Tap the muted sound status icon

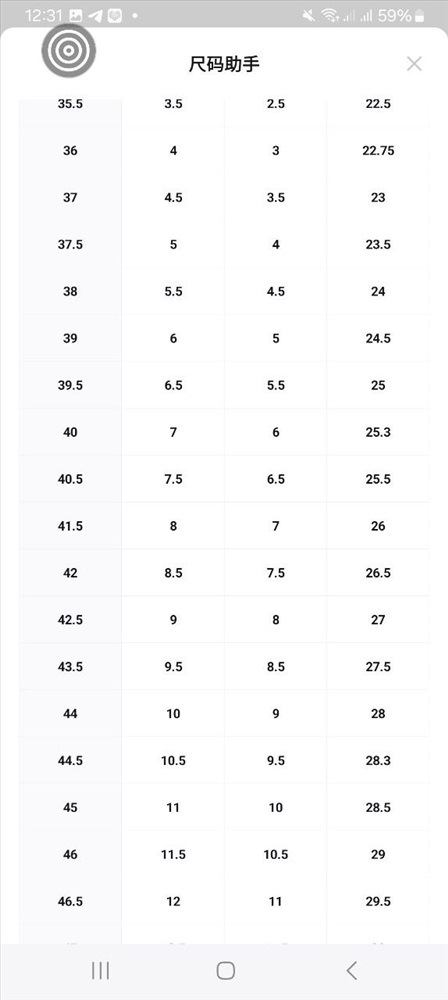click(x=309, y=16)
